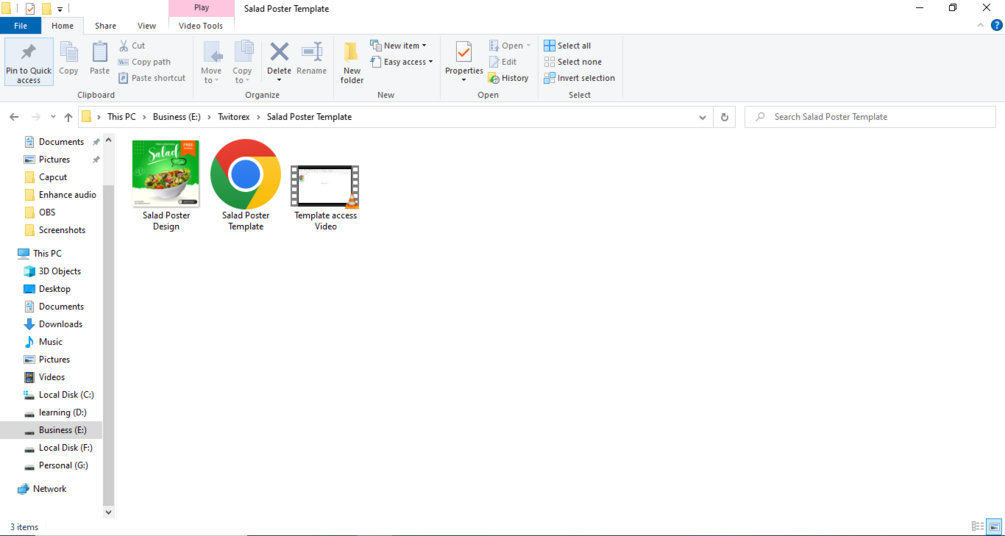The image size is (1005, 536).
Task: Open Local Disk (C:) drive
Action: click(x=66, y=395)
